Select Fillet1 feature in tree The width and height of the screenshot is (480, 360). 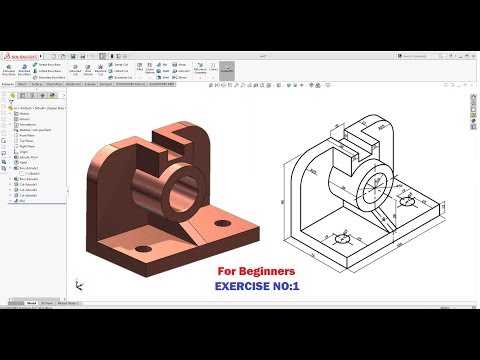[21, 163]
